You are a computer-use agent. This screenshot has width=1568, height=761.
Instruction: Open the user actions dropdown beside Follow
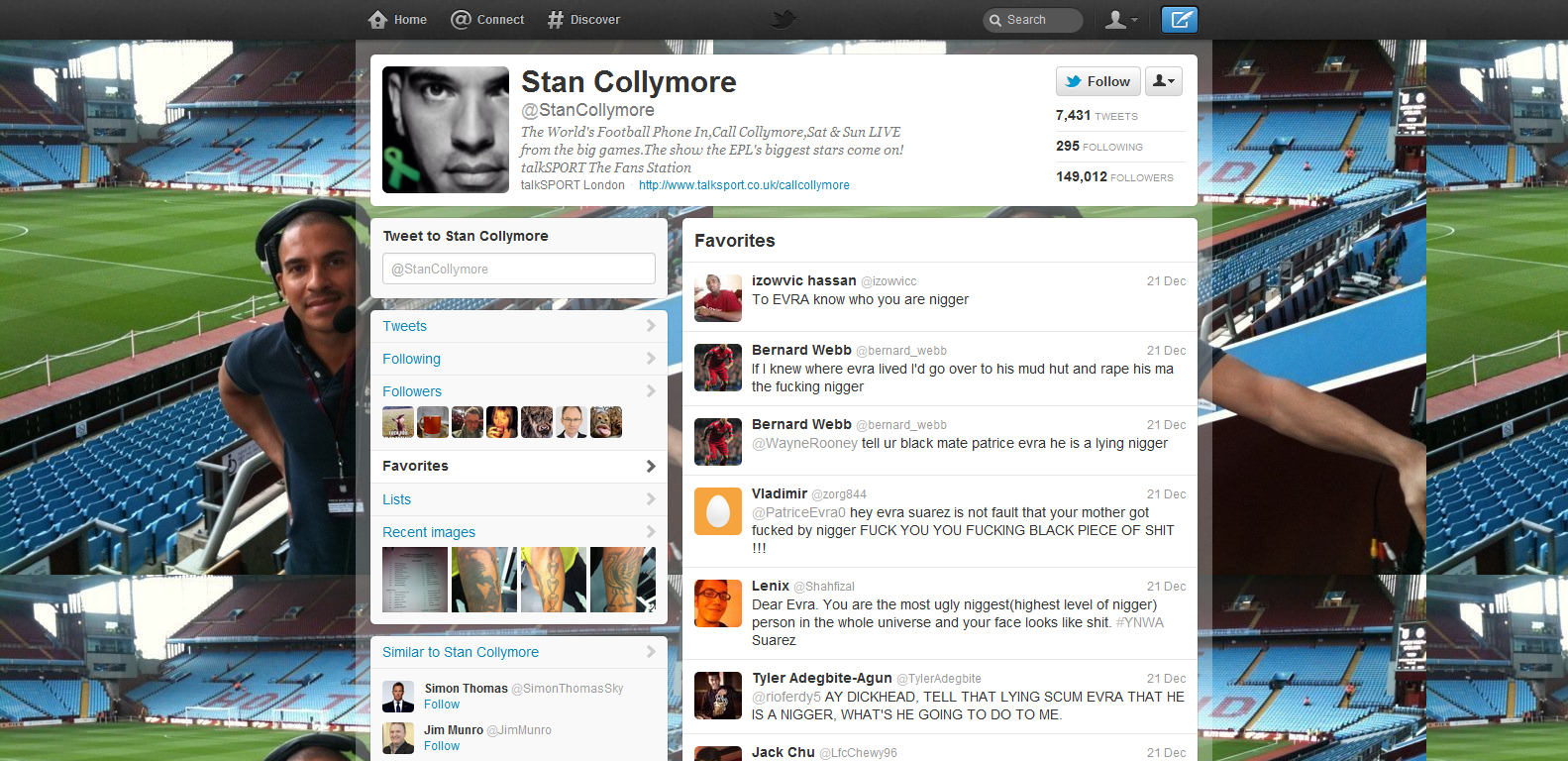(1164, 81)
